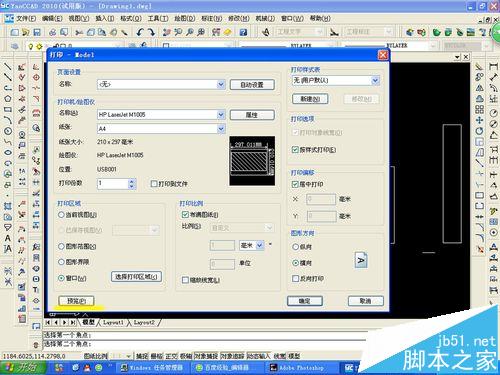Toggle the 按样式打印 checkbox

pyautogui.click(x=295, y=150)
